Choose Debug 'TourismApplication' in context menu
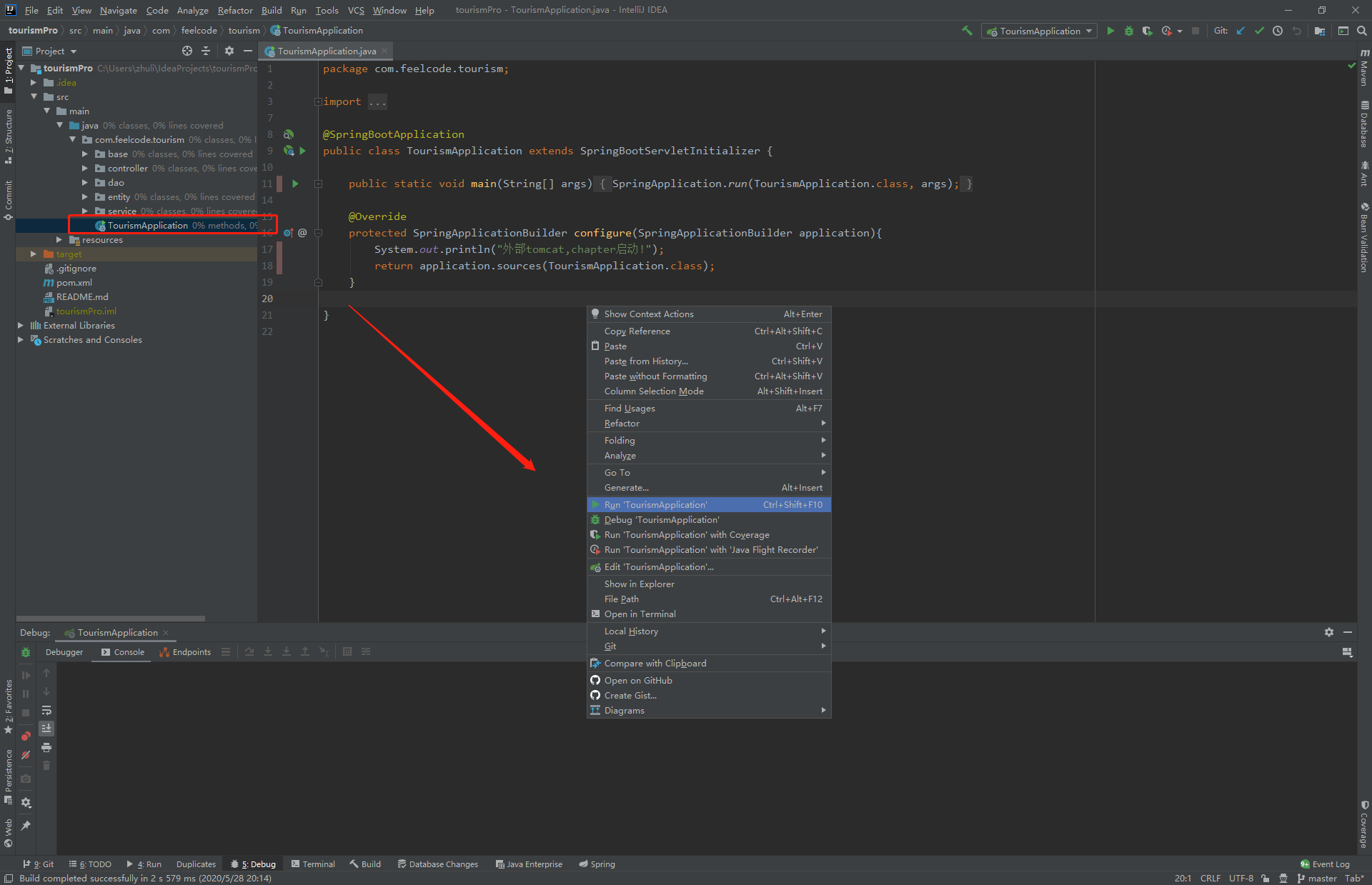The width and height of the screenshot is (1372, 885). coord(709,519)
